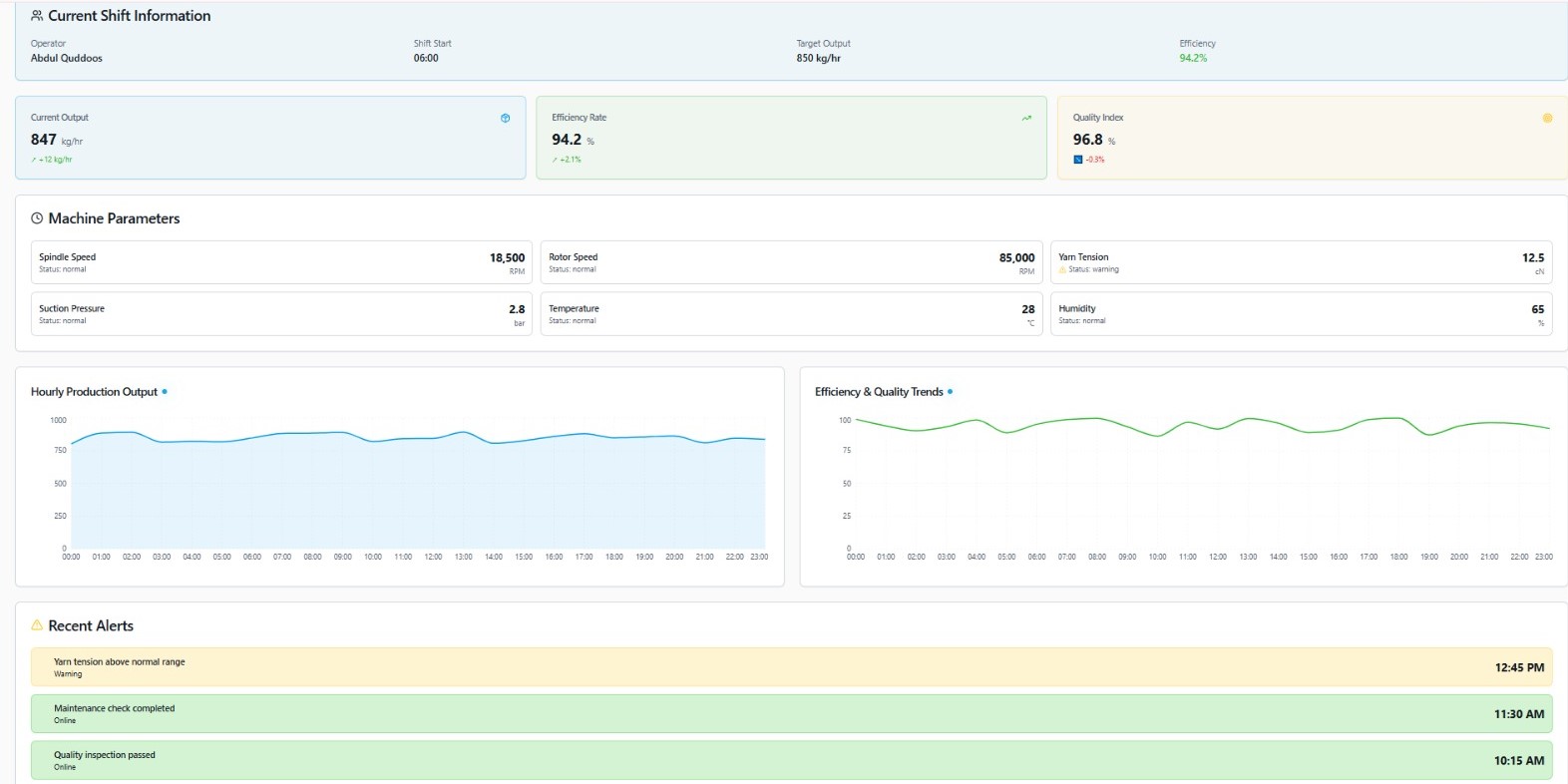Select the Spindle Speed parameter tile

pyautogui.click(x=281, y=262)
